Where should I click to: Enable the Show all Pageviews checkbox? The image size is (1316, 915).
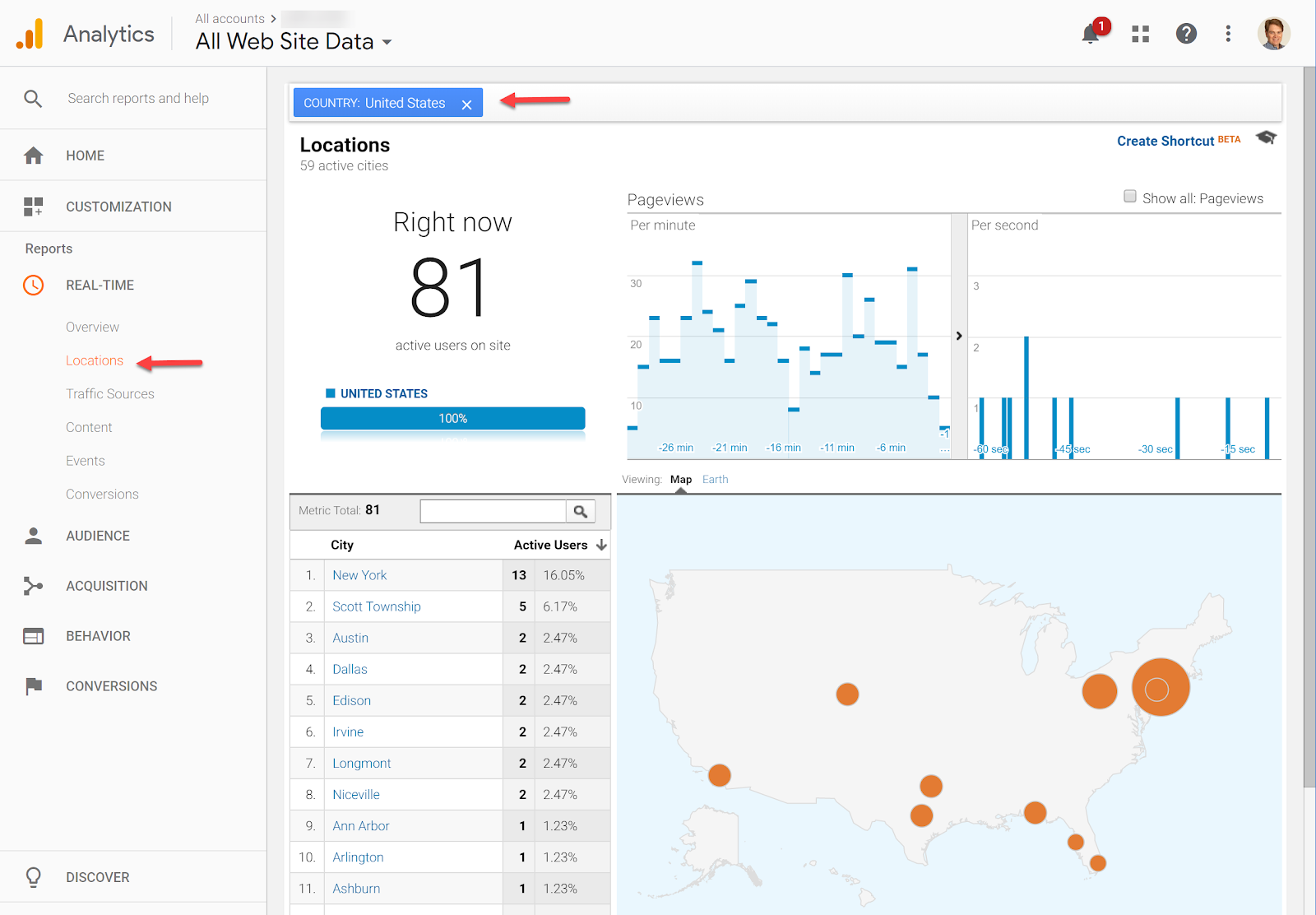click(x=1130, y=197)
